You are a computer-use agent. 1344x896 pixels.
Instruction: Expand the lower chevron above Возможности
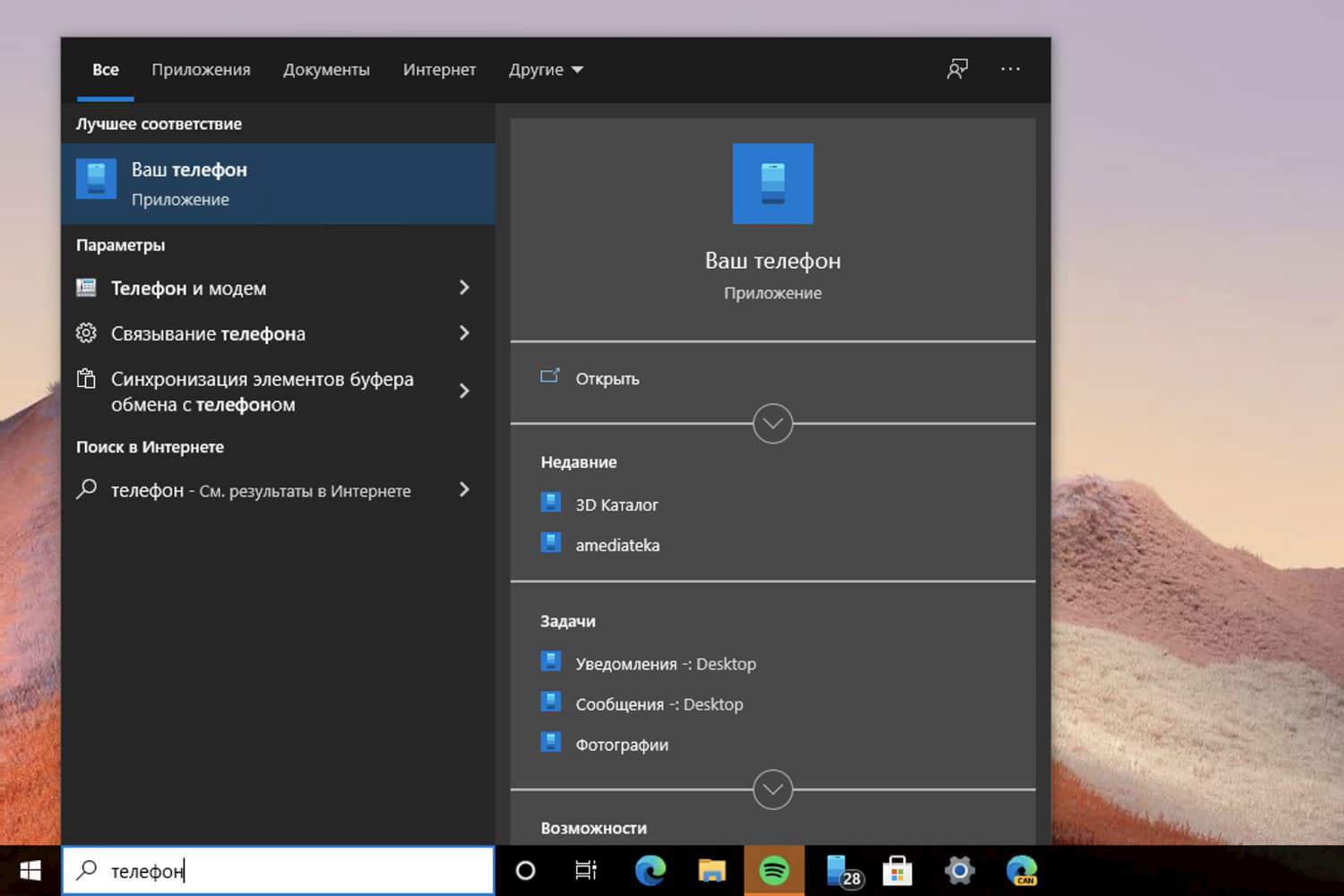tap(772, 790)
